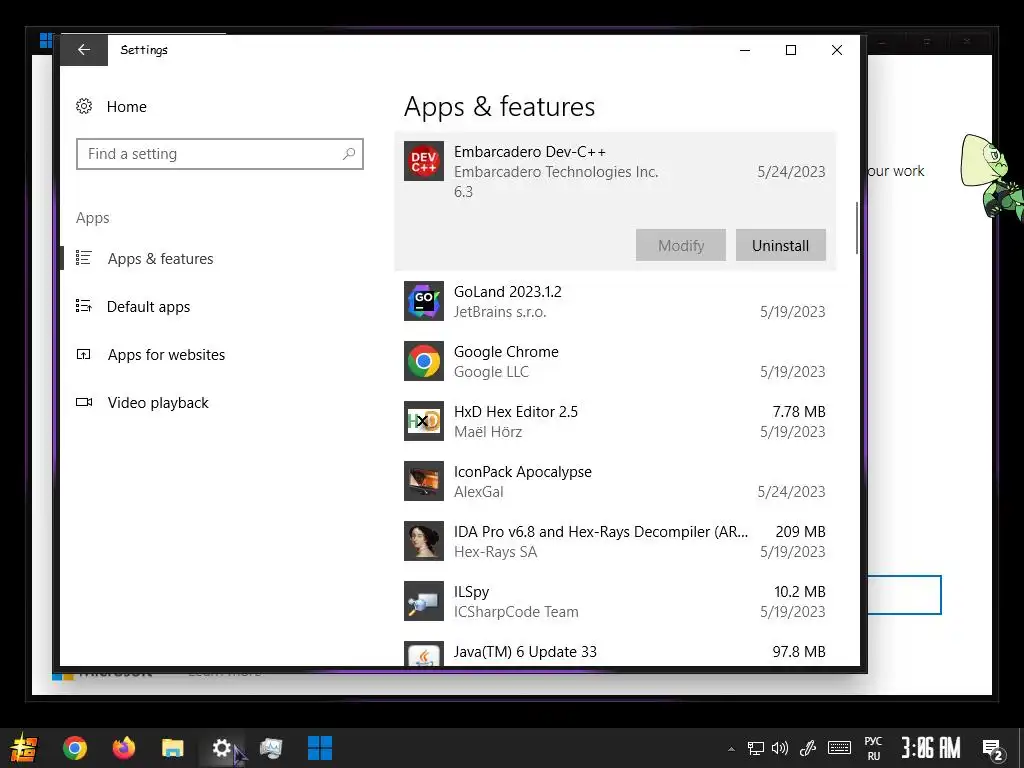
Task: Minimize the Settings window
Action: click(745, 50)
